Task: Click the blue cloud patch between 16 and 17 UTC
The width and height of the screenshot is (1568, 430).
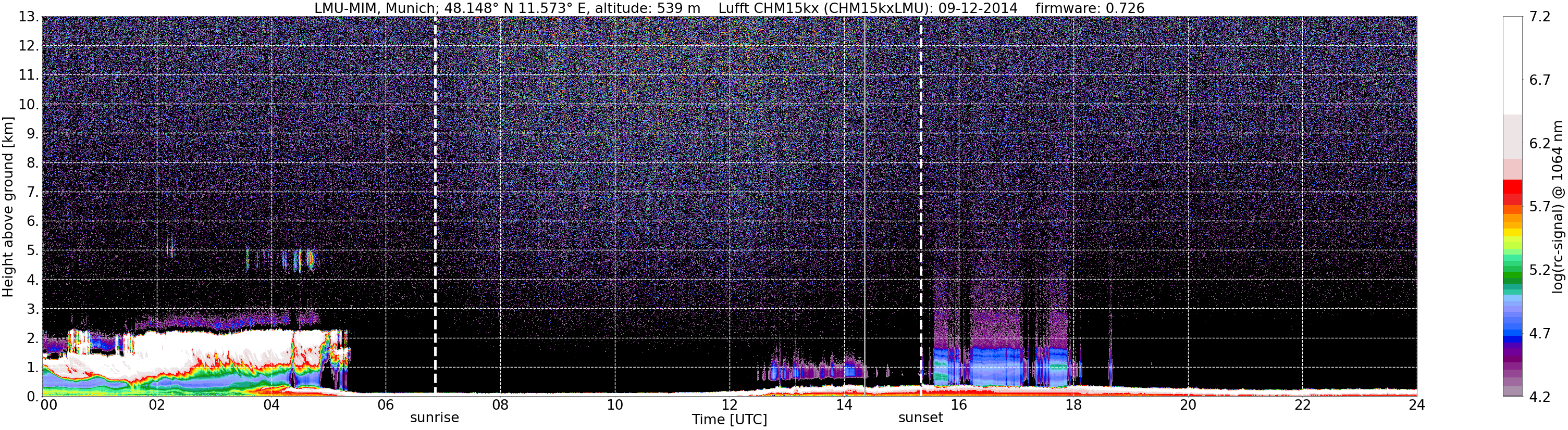Action: [x=996, y=366]
